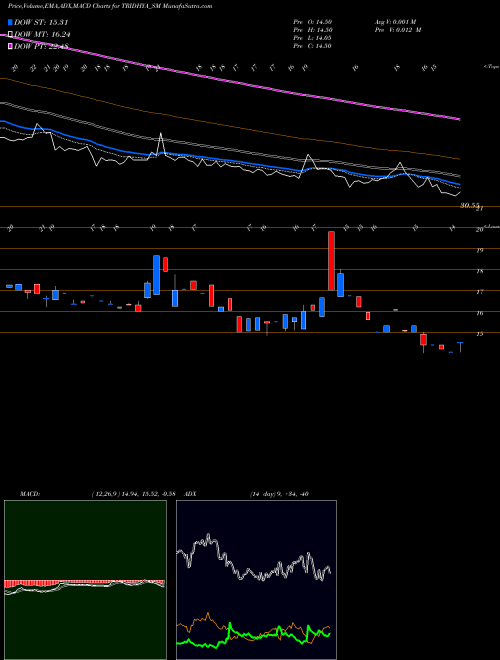Screen dimensions: 500x660
Task: Click the tall red candlestick near 20
Action: click(331, 261)
